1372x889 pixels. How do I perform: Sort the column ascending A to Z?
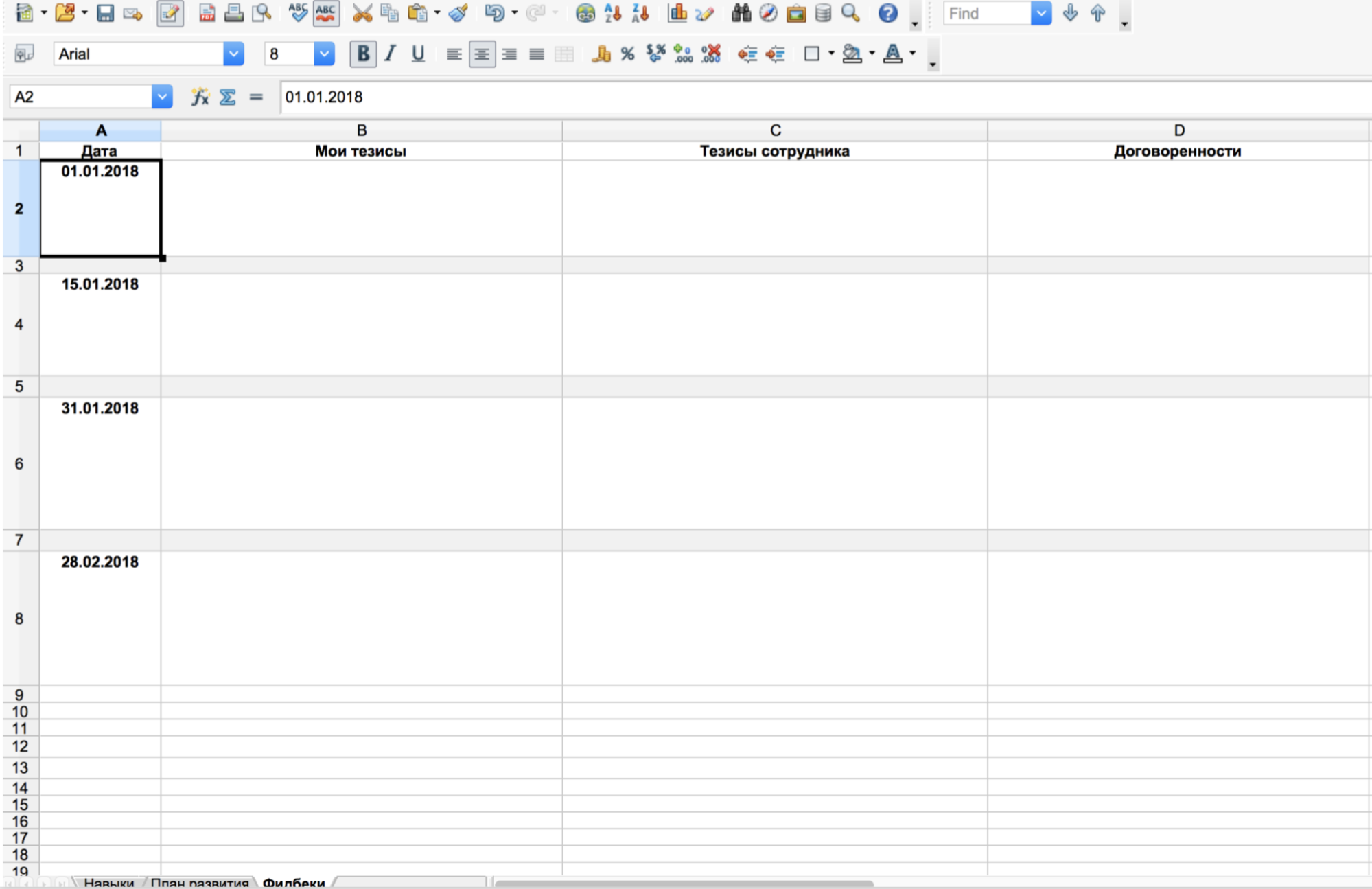click(x=613, y=13)
